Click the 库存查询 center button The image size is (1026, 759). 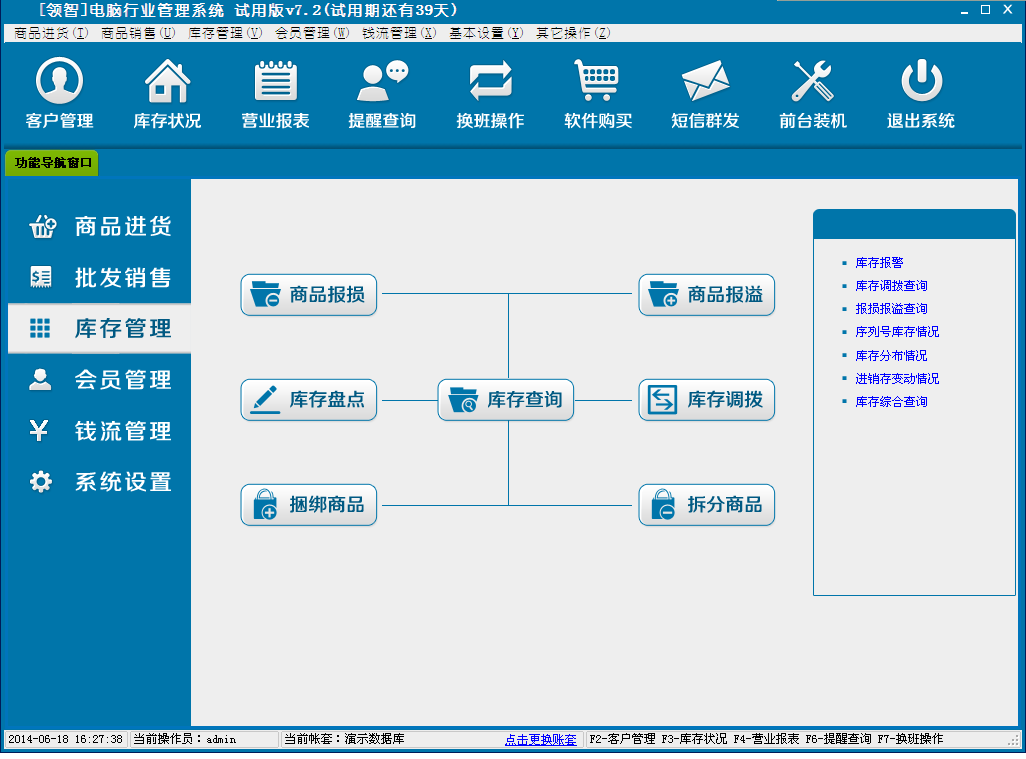click(506, 400)
